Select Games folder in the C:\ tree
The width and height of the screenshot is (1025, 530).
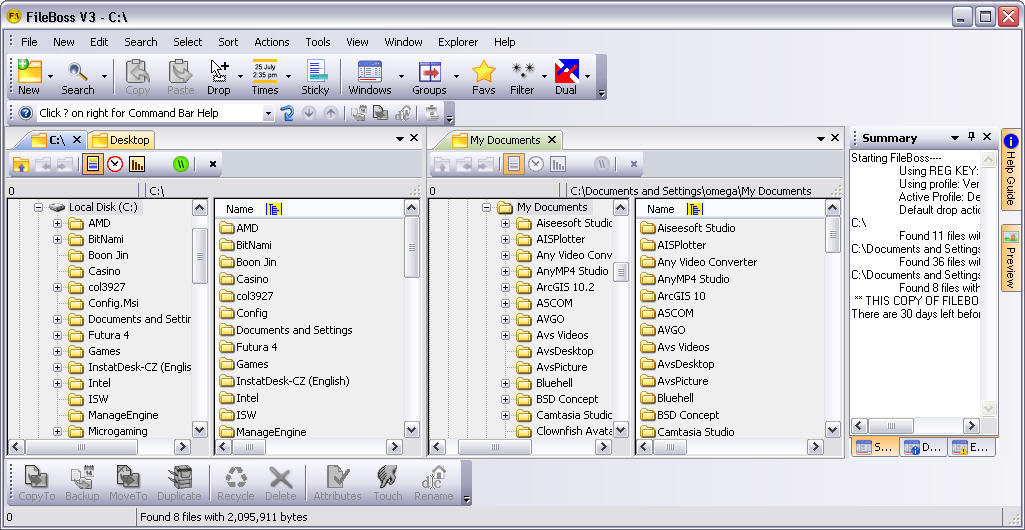(x=104, y=351)
